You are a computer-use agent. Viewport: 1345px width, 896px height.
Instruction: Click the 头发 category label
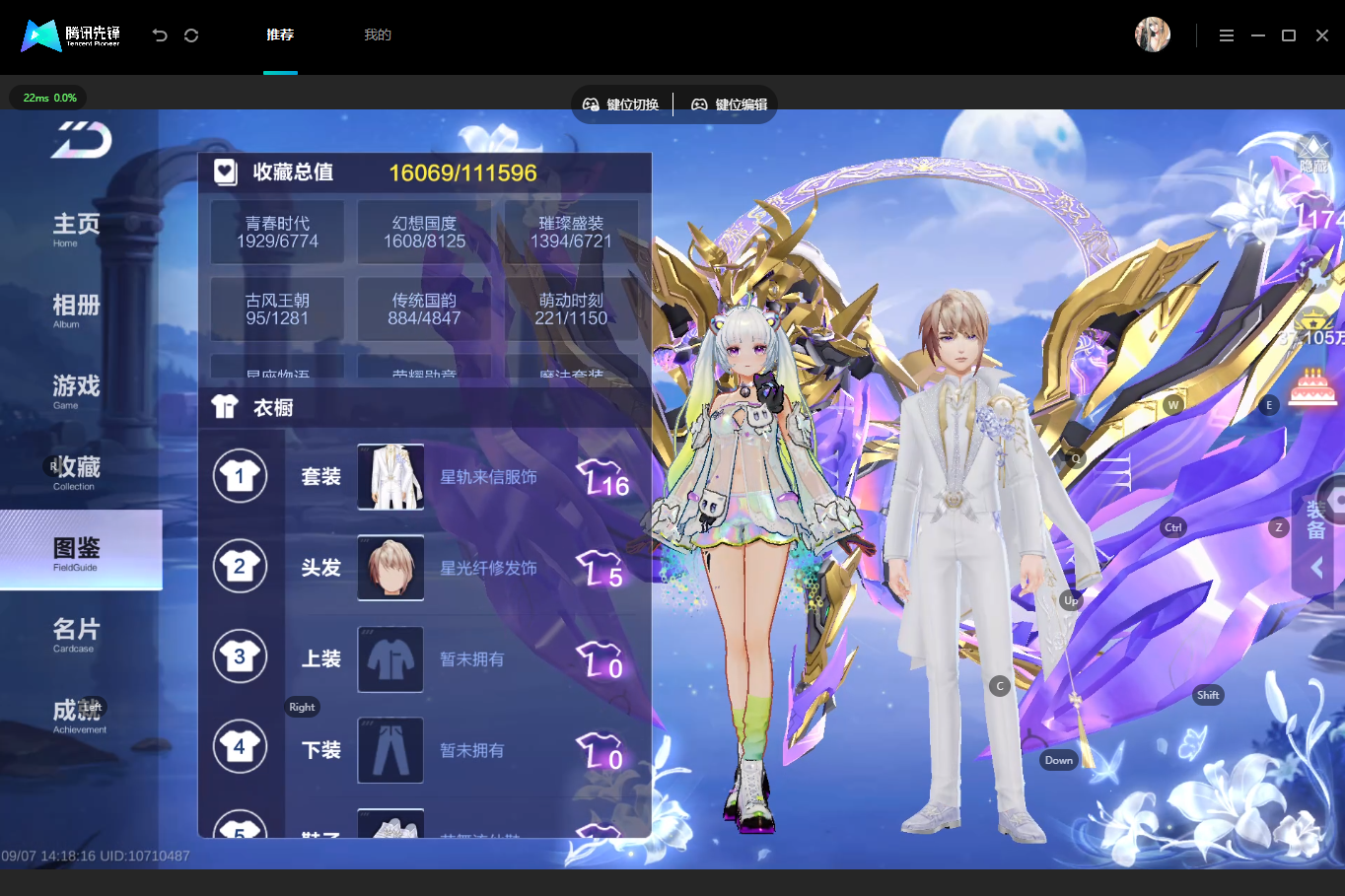321,568
